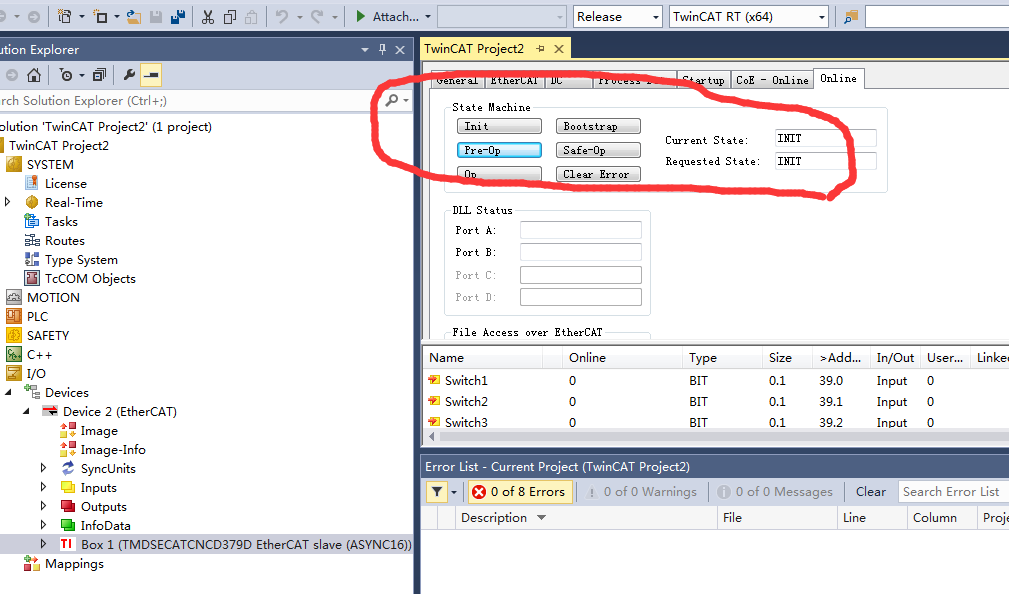Click the Solution Explorer auto-hide pin icon

coord(382,50)
